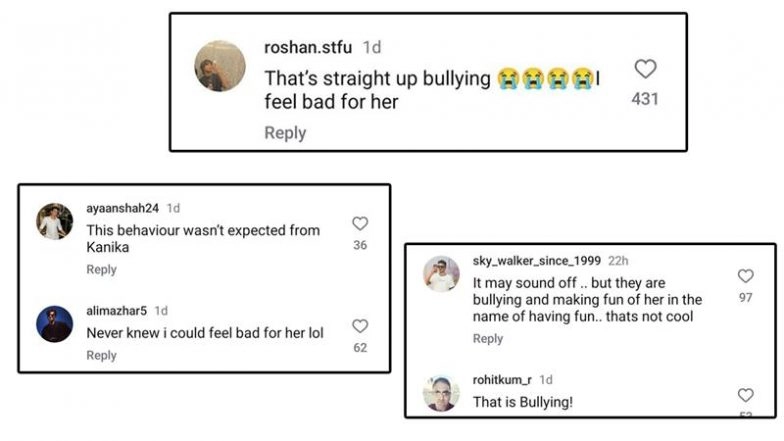Go to alimazhar5's profile via username
The height and width of the screenshot is (441, 784).
click(x=116, y=310)
